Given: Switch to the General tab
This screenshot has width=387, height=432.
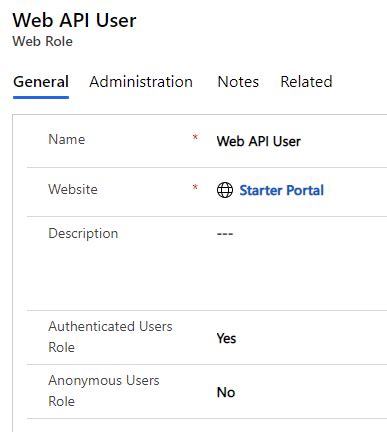Looking at the screenshot, I should [x=41, y=82].
